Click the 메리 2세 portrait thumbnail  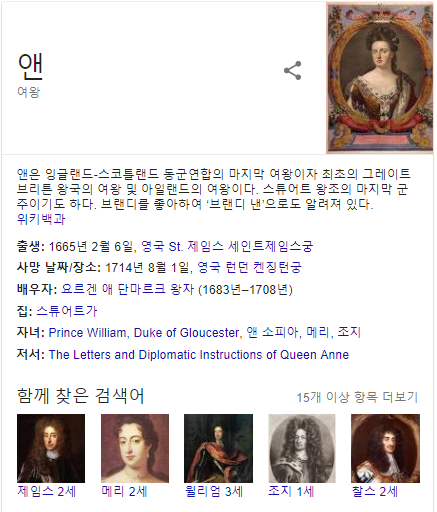pyautogui.click(x=135, y=448)
